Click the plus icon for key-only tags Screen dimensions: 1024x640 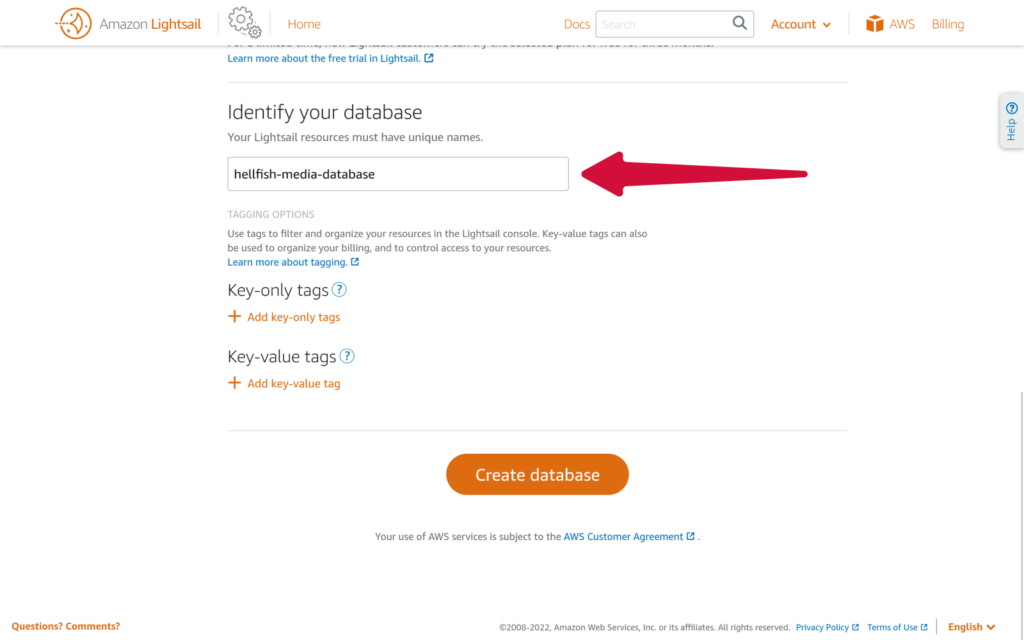[235, 317]
